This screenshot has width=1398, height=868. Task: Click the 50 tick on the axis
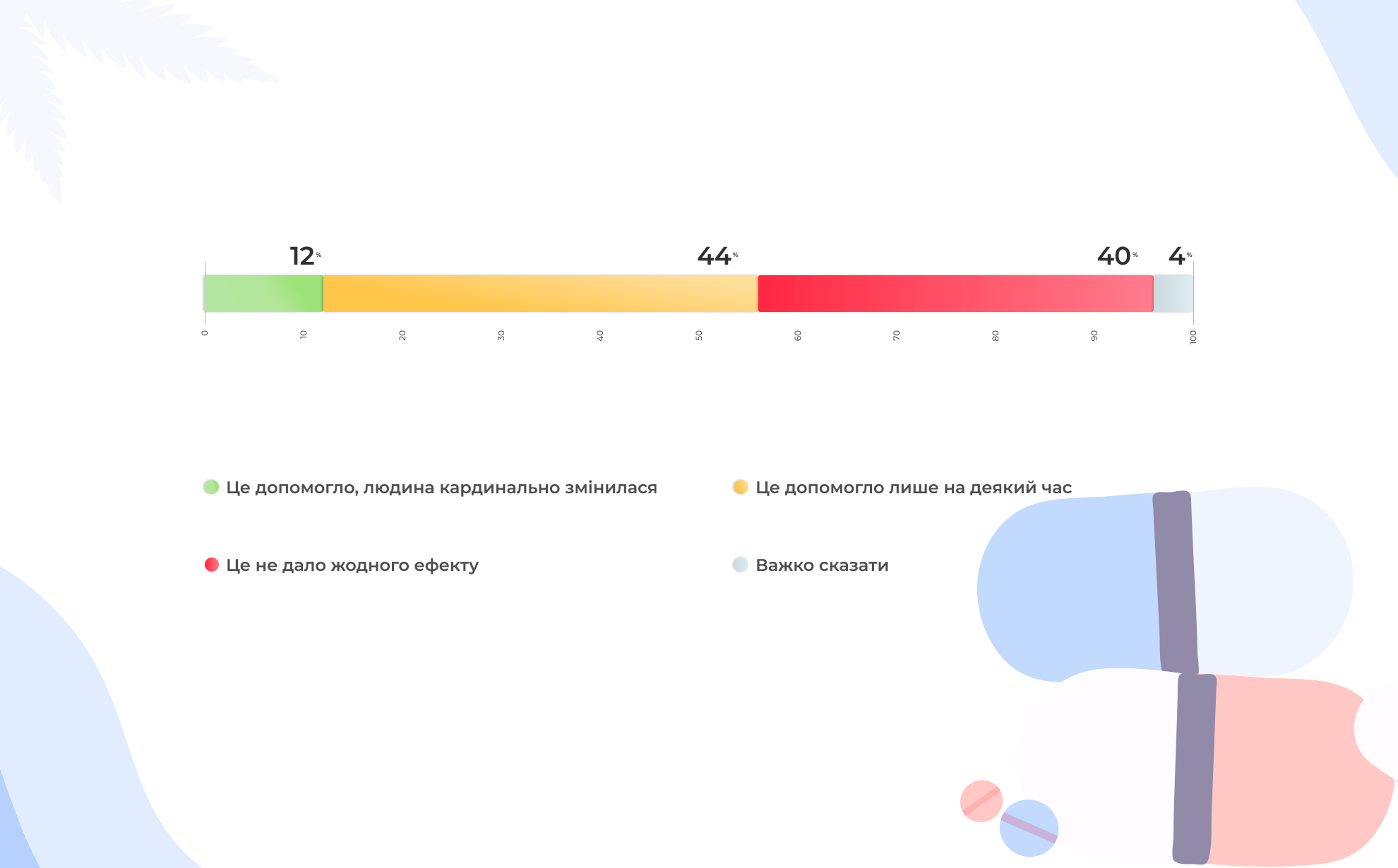699,335
